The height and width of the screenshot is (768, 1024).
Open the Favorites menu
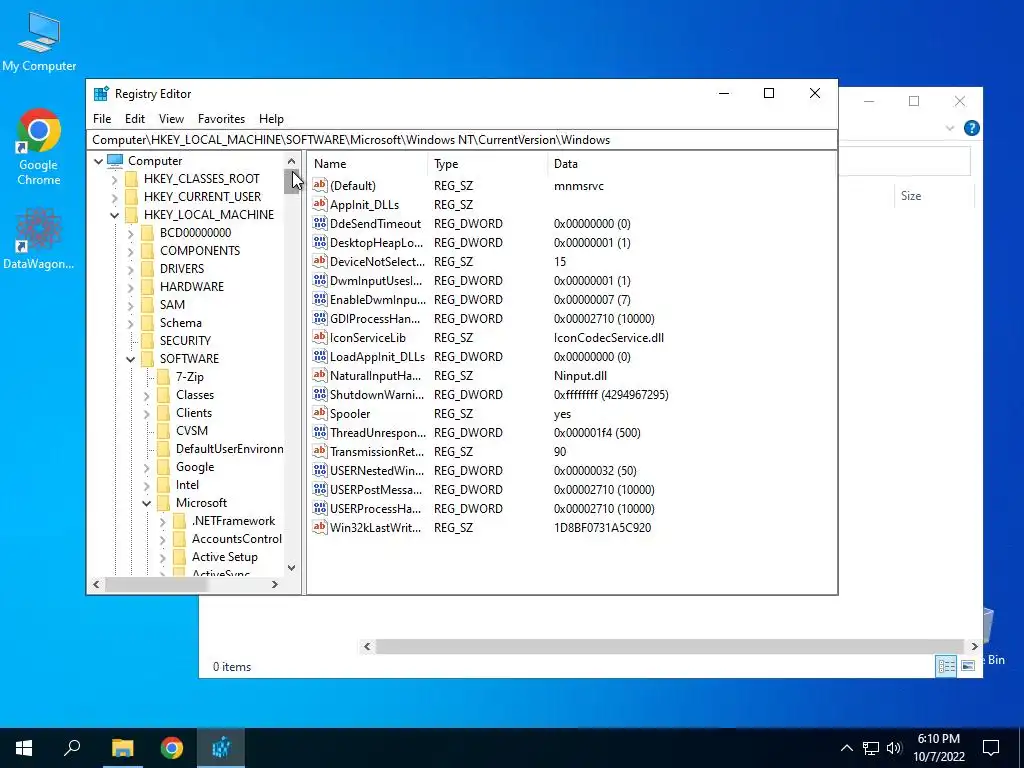pyautogui.click(x=221, y=119)
